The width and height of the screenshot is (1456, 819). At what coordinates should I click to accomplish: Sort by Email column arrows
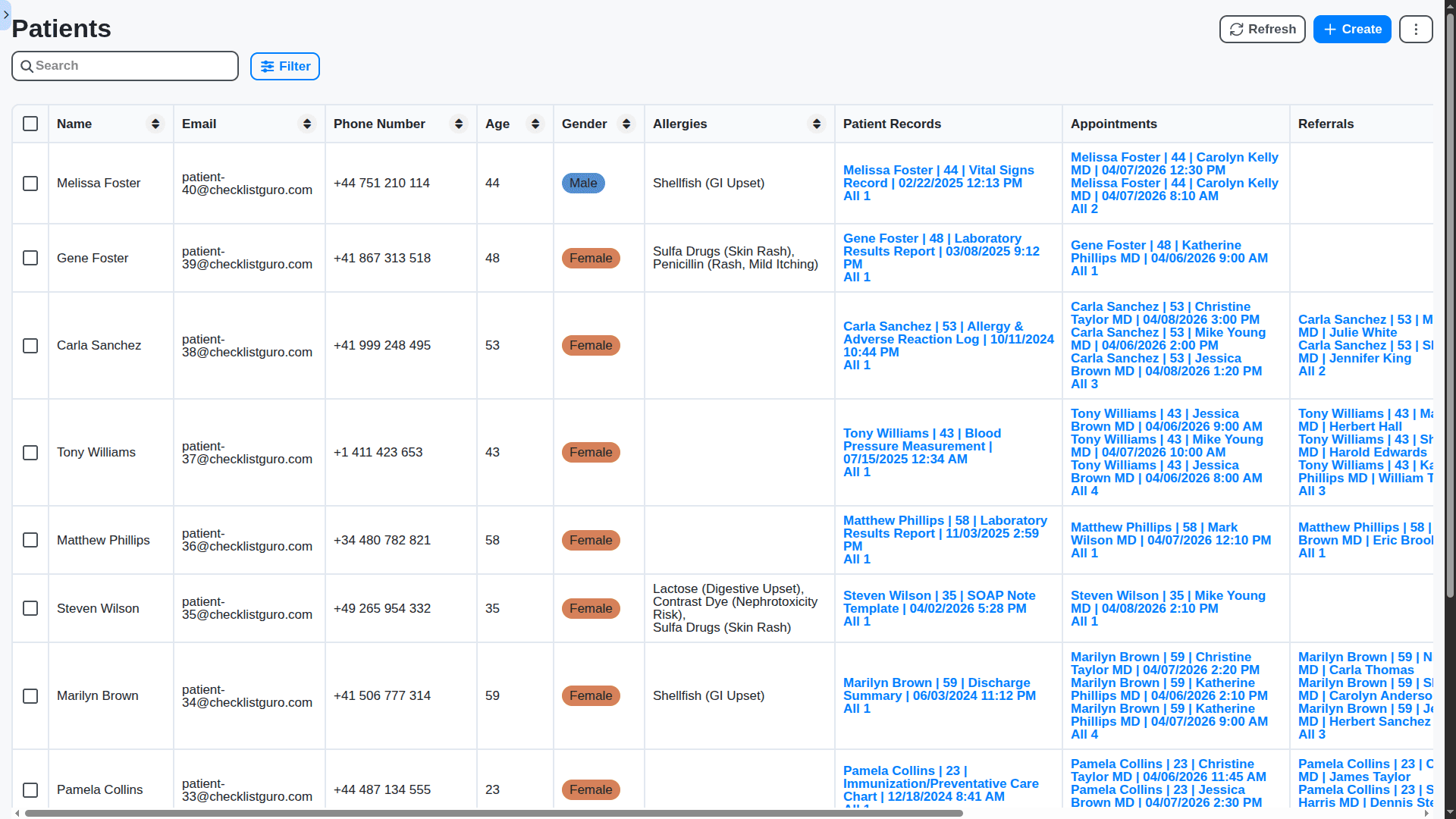(306, 124)
